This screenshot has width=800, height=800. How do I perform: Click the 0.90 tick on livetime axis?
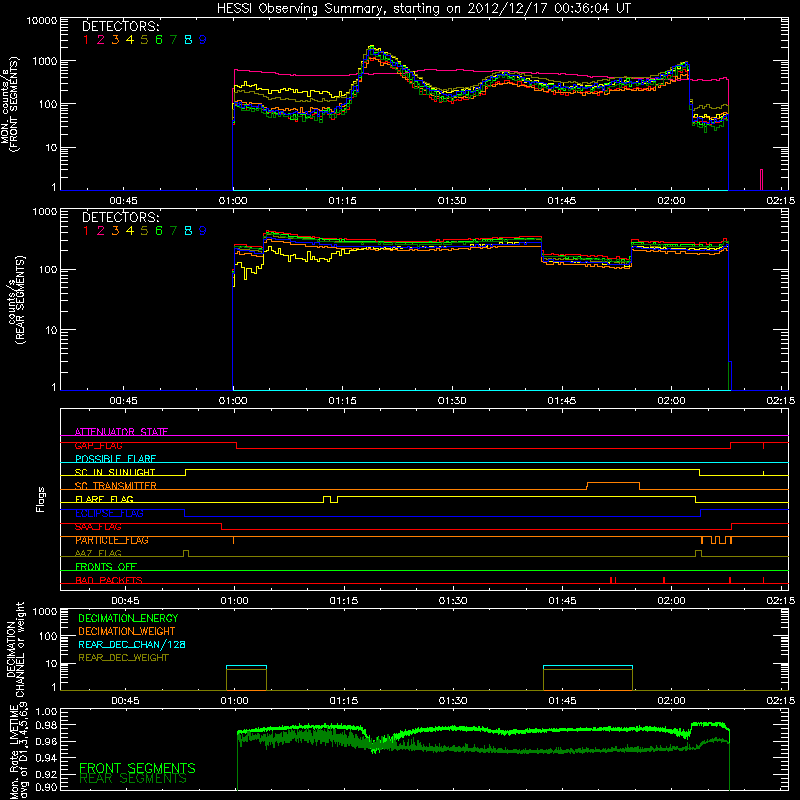pyautogui.click(x=47, y=787)
